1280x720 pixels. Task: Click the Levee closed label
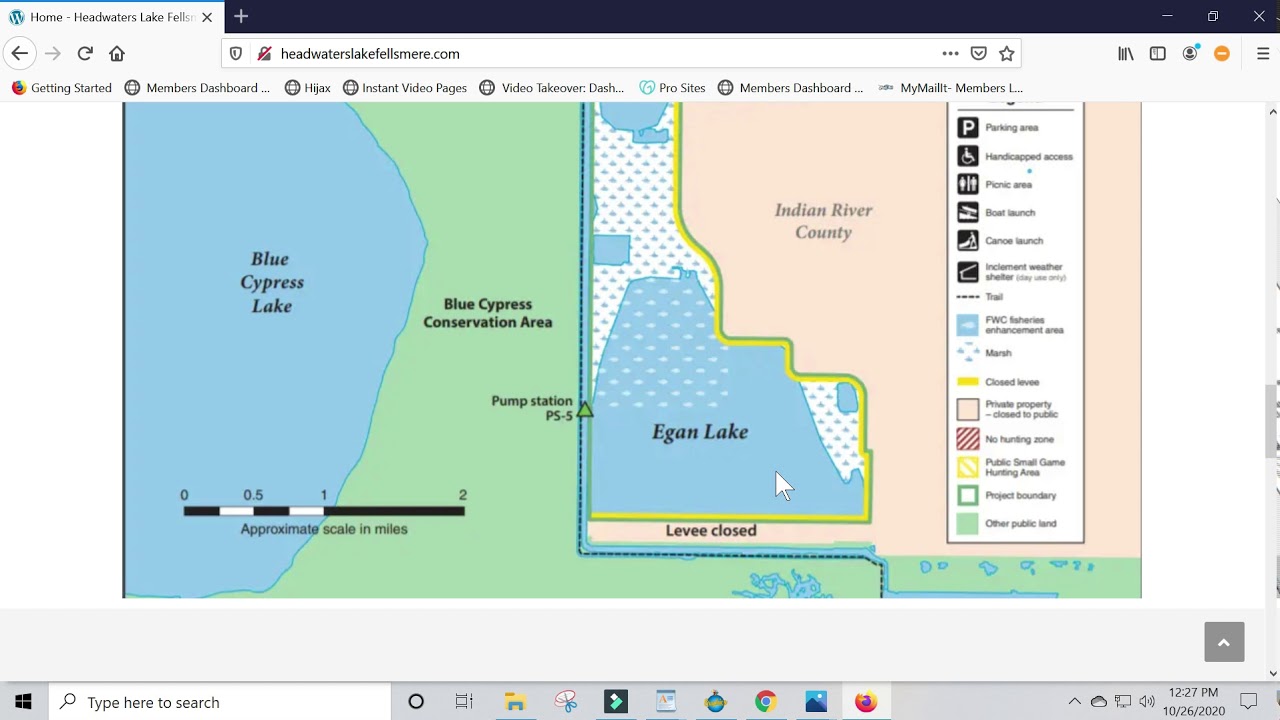[x=711, y=531]
